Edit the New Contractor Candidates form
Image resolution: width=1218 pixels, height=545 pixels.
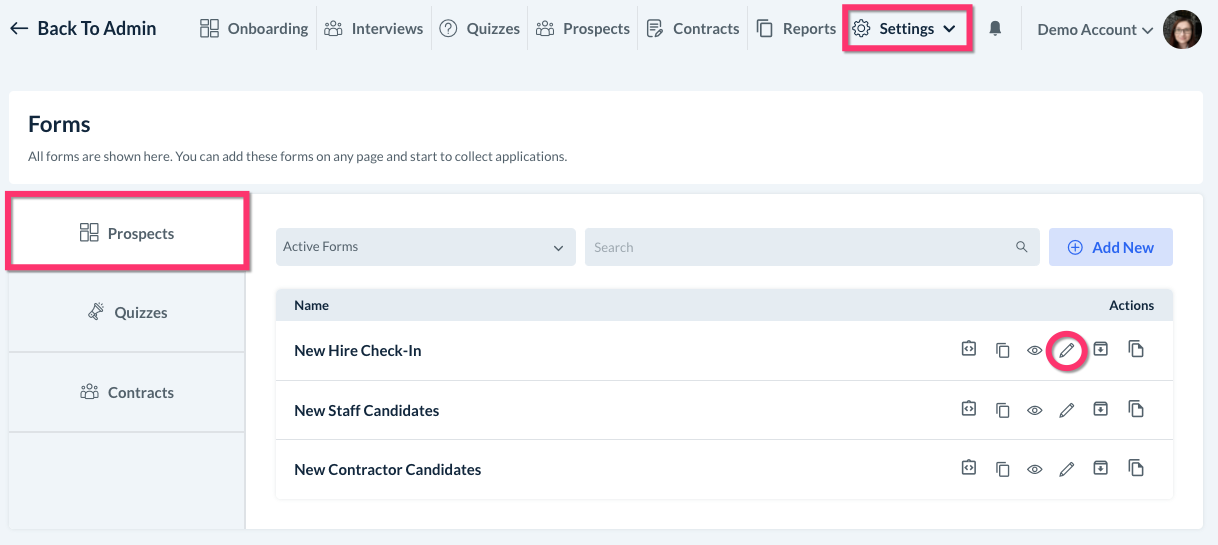point(1067,469)
